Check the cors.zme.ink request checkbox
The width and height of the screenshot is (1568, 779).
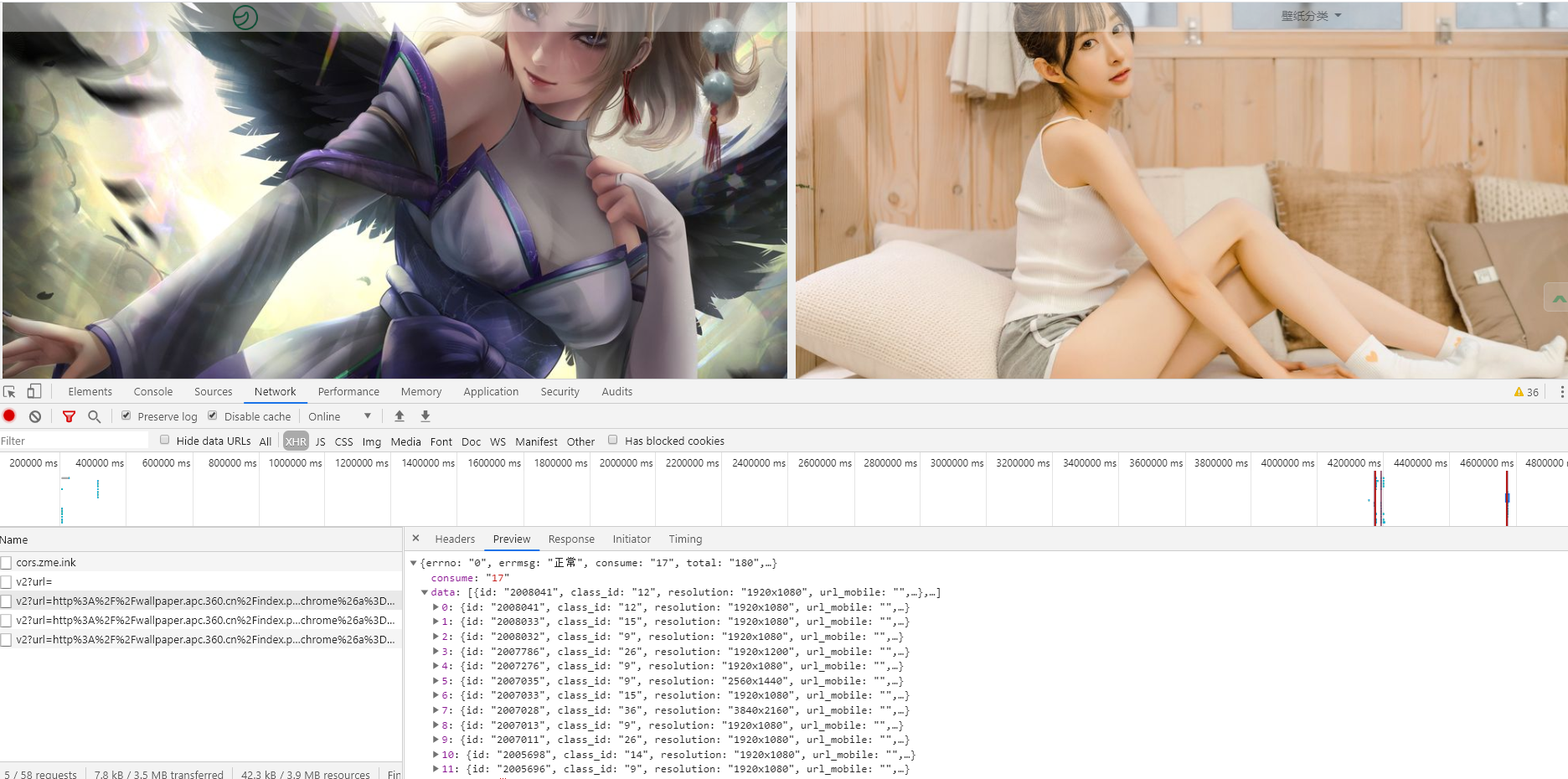[7, 563]
